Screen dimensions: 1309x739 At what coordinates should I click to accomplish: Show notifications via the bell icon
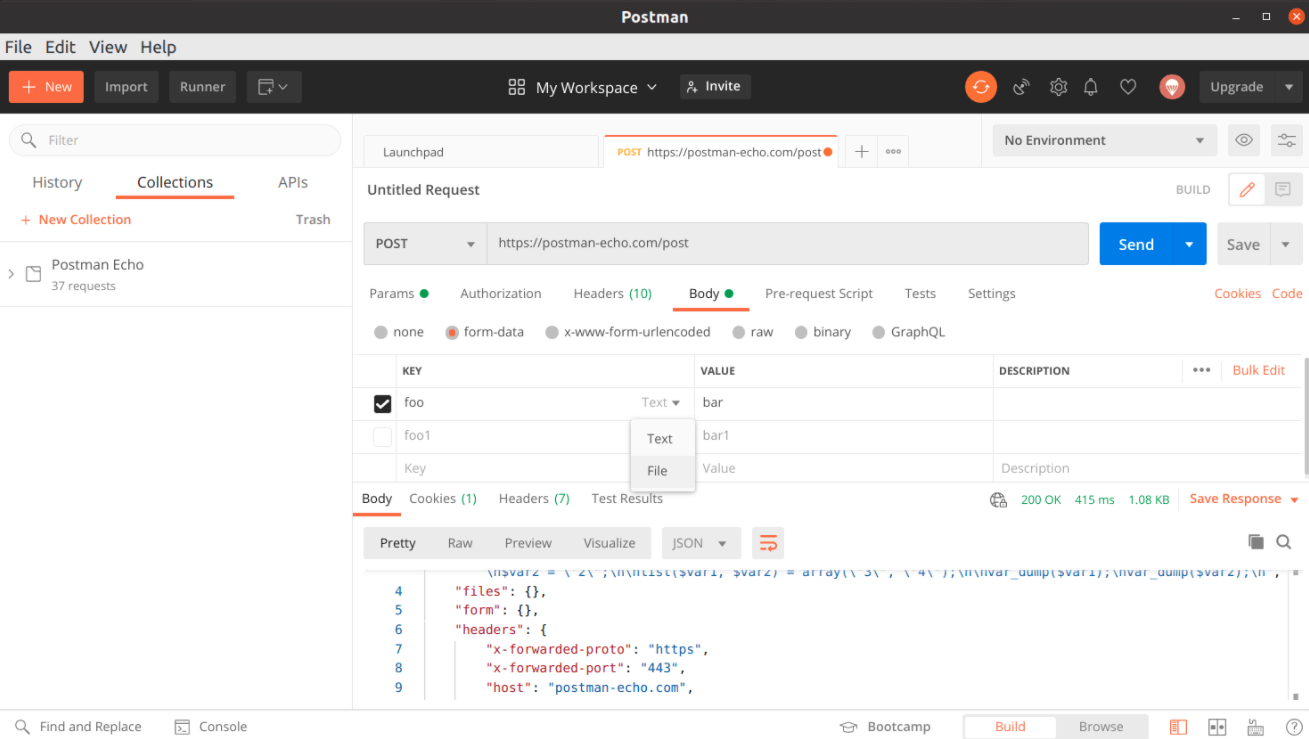tap(1091, 87)
